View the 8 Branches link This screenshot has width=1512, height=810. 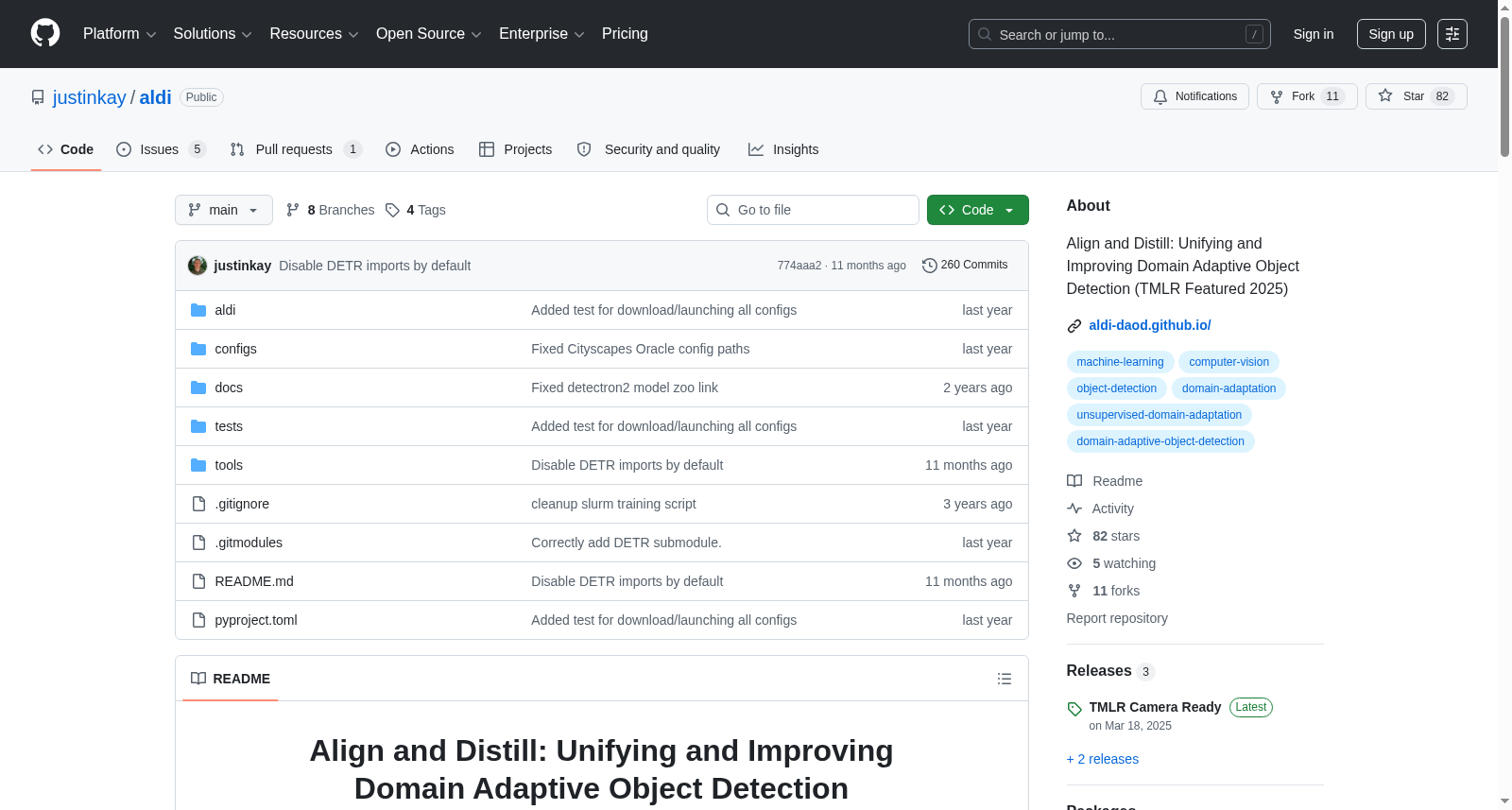pyautogui.click(x=330, y=210)
